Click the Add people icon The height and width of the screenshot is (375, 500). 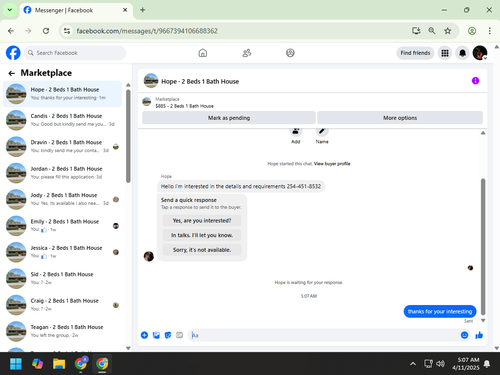coord(296,131)
